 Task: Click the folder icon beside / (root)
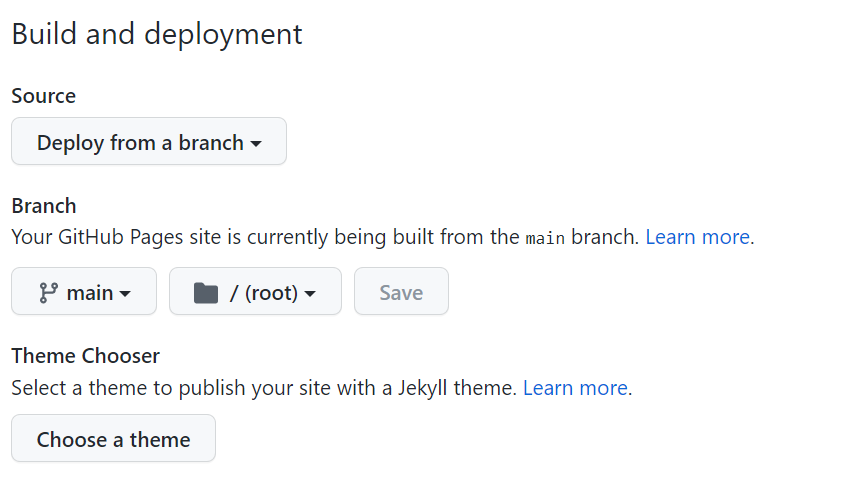pos(206,293)
